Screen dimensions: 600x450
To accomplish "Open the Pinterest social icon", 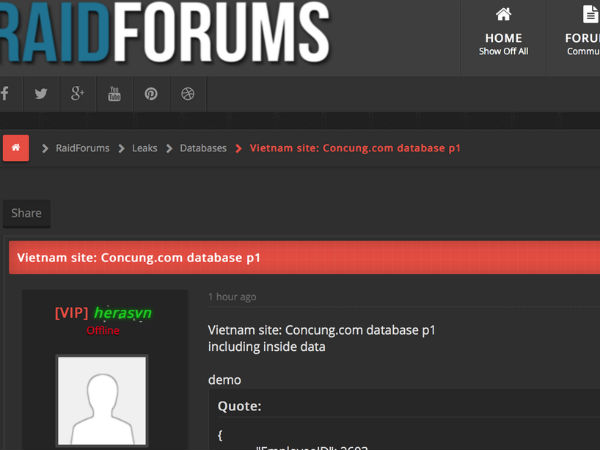I will (151, 94).
